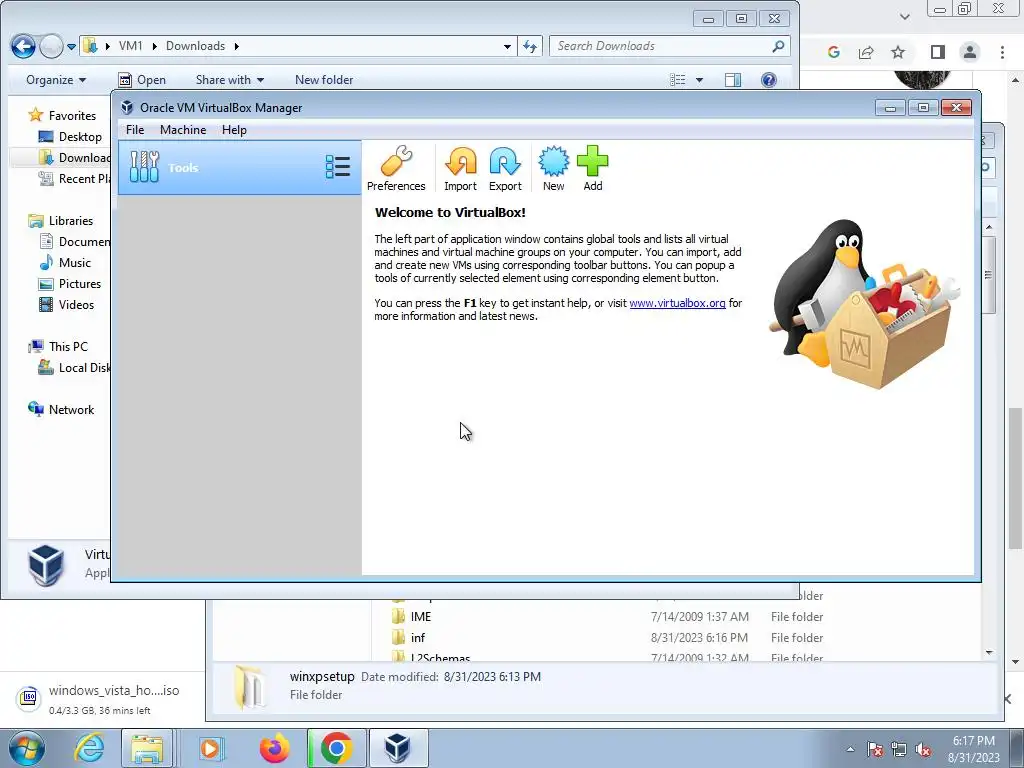The image size is (1024, 768).
Task: Click the Import appliance icon
Action: [x=460, y=168]
